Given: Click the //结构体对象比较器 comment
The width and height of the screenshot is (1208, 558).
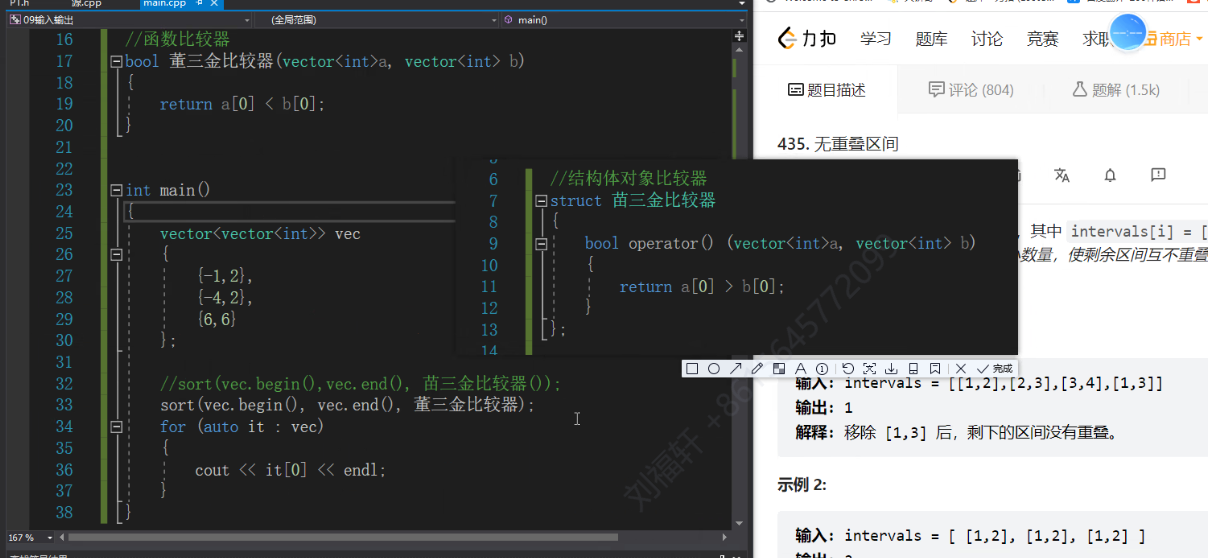Looking at the screenshot, I should pos(628,179).
